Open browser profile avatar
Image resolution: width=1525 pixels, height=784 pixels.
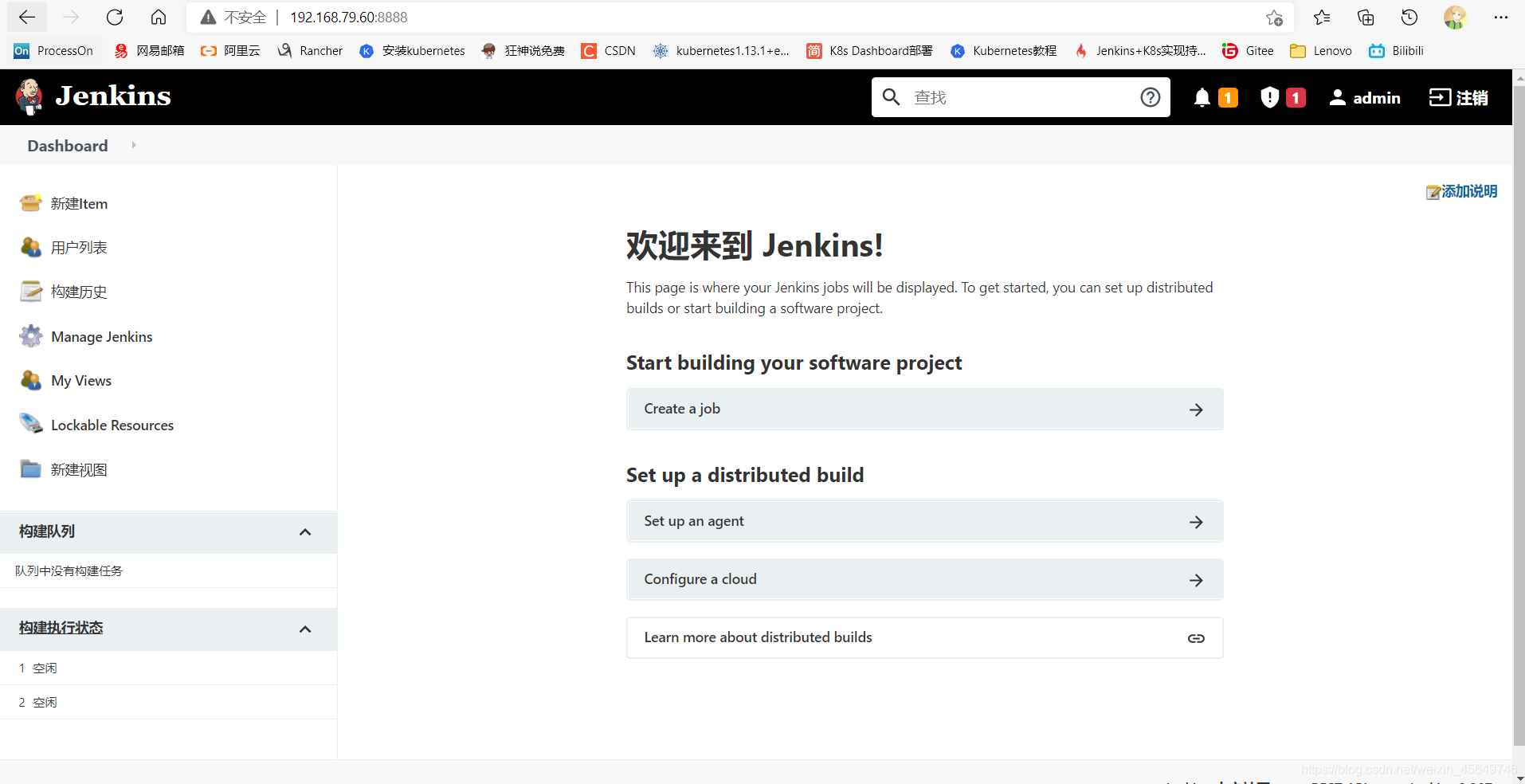[1455, 18]
